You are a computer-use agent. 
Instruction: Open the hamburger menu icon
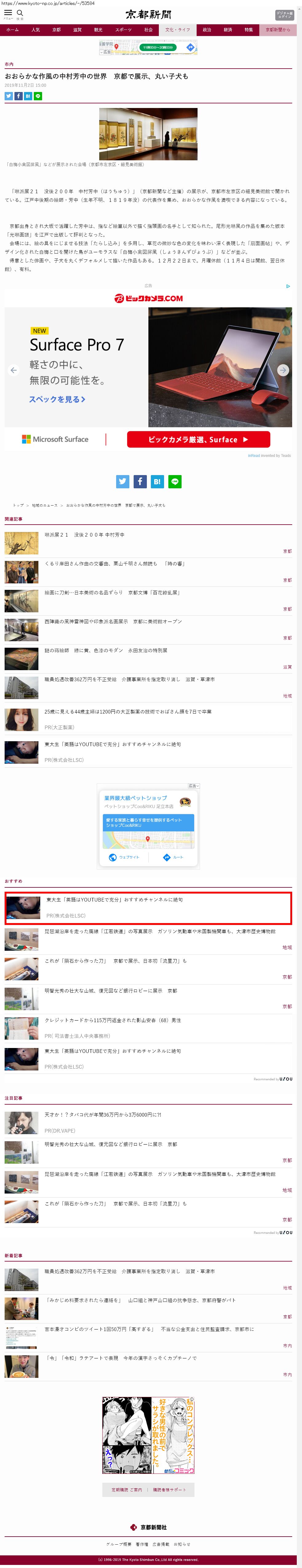click(x=8, y=12)
